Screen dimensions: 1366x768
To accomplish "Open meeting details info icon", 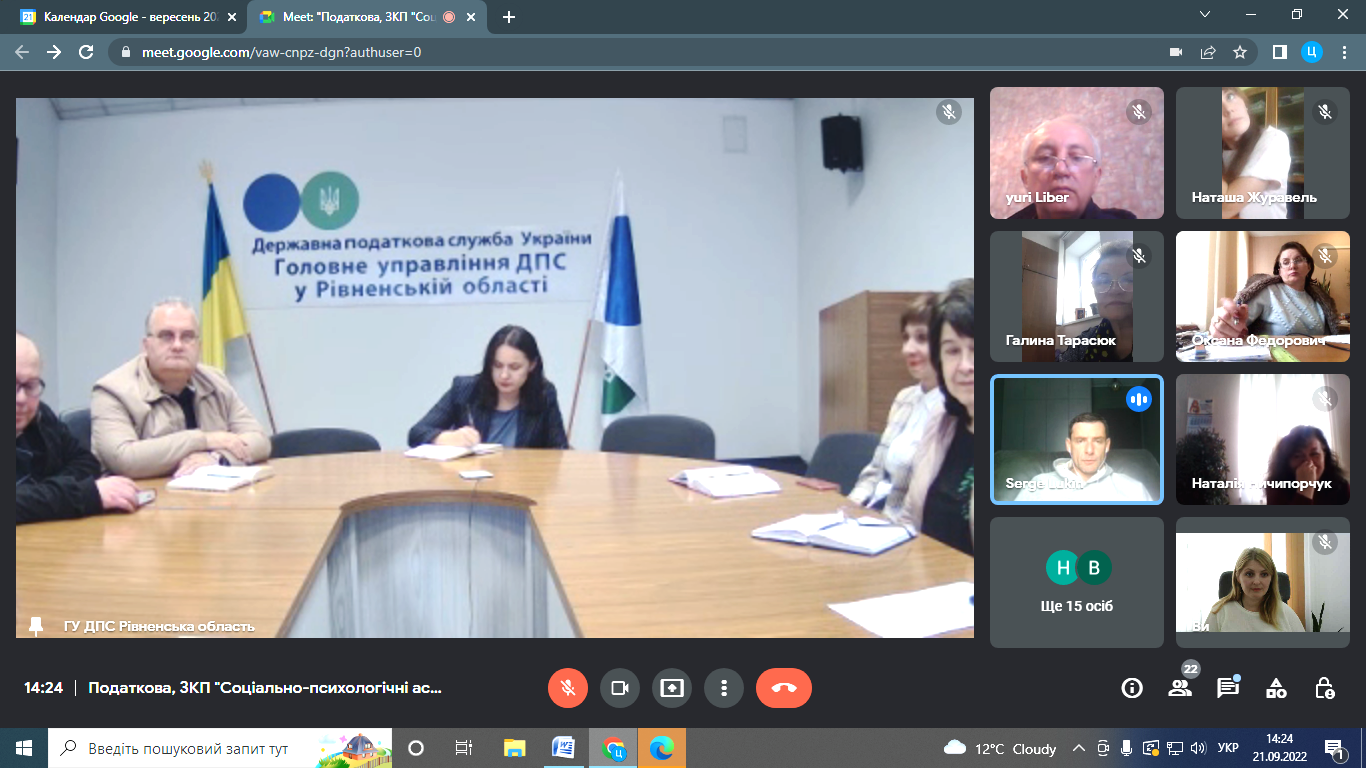I will click(1132, 688).
